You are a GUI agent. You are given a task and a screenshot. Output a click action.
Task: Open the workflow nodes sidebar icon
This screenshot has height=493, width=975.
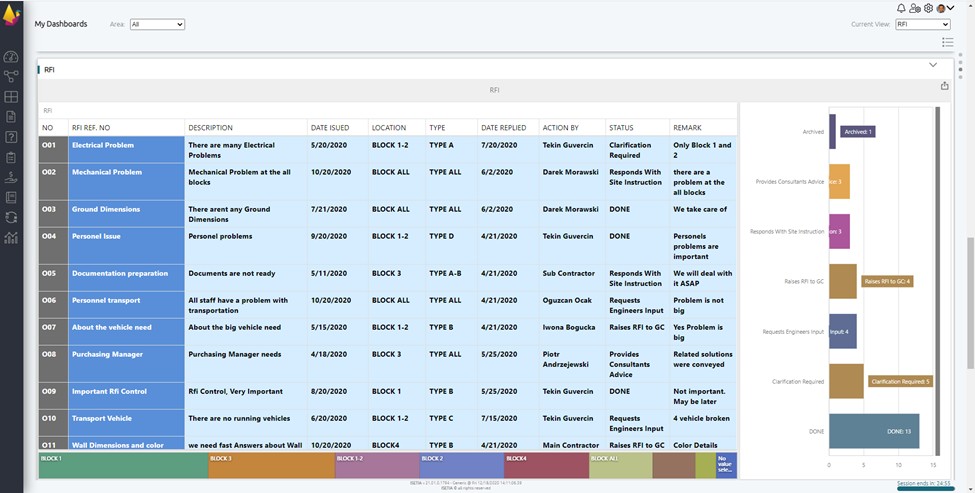coord(11,76)
